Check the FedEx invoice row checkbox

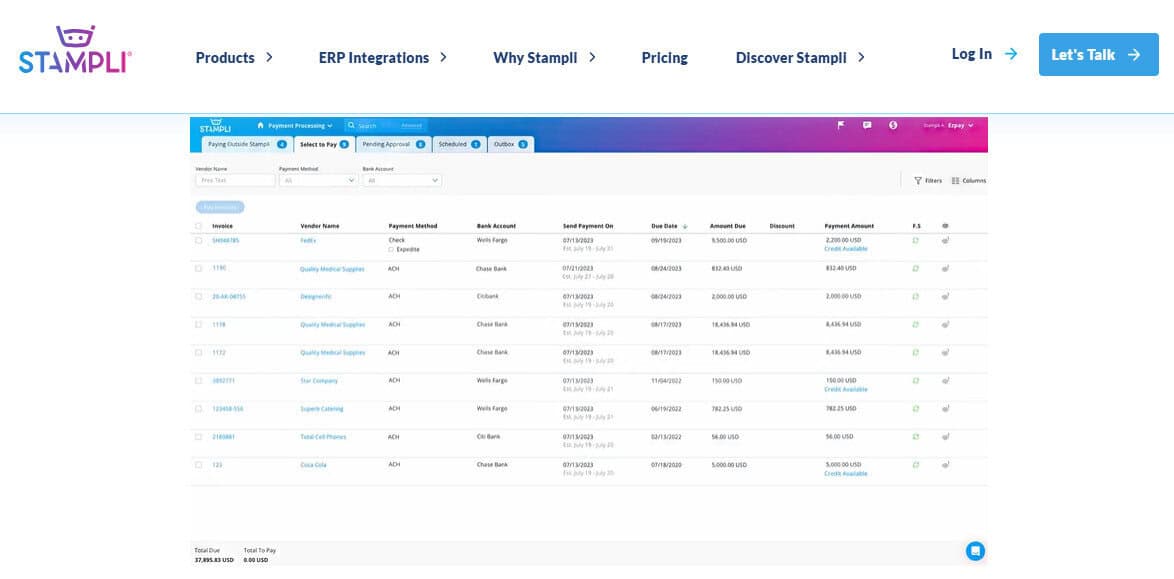coord(198,240)
